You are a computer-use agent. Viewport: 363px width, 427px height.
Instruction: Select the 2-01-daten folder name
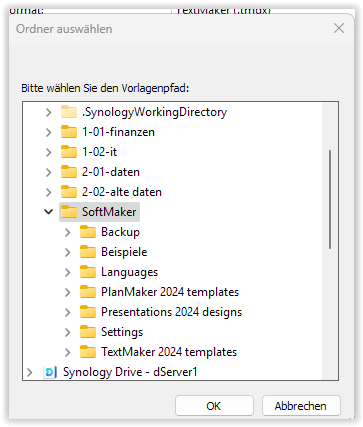(x=111, y=172)
